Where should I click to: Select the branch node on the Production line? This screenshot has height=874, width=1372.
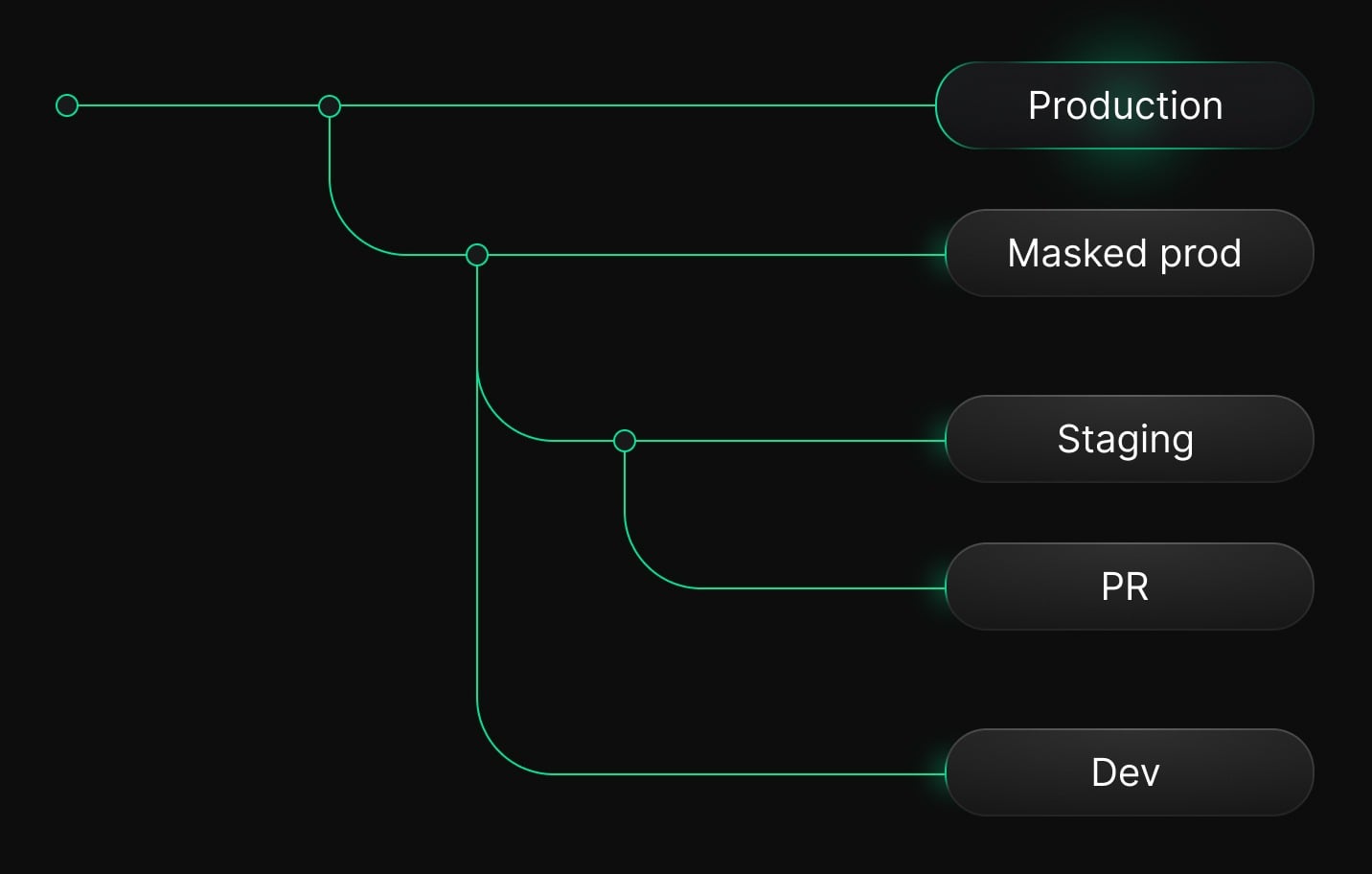point(330,105)
